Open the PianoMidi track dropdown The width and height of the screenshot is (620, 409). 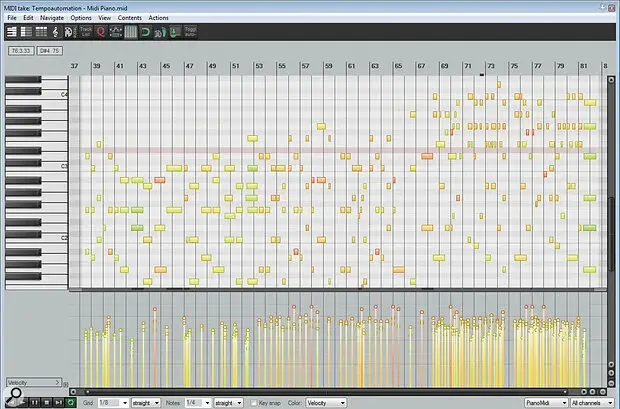click(546, 403)
